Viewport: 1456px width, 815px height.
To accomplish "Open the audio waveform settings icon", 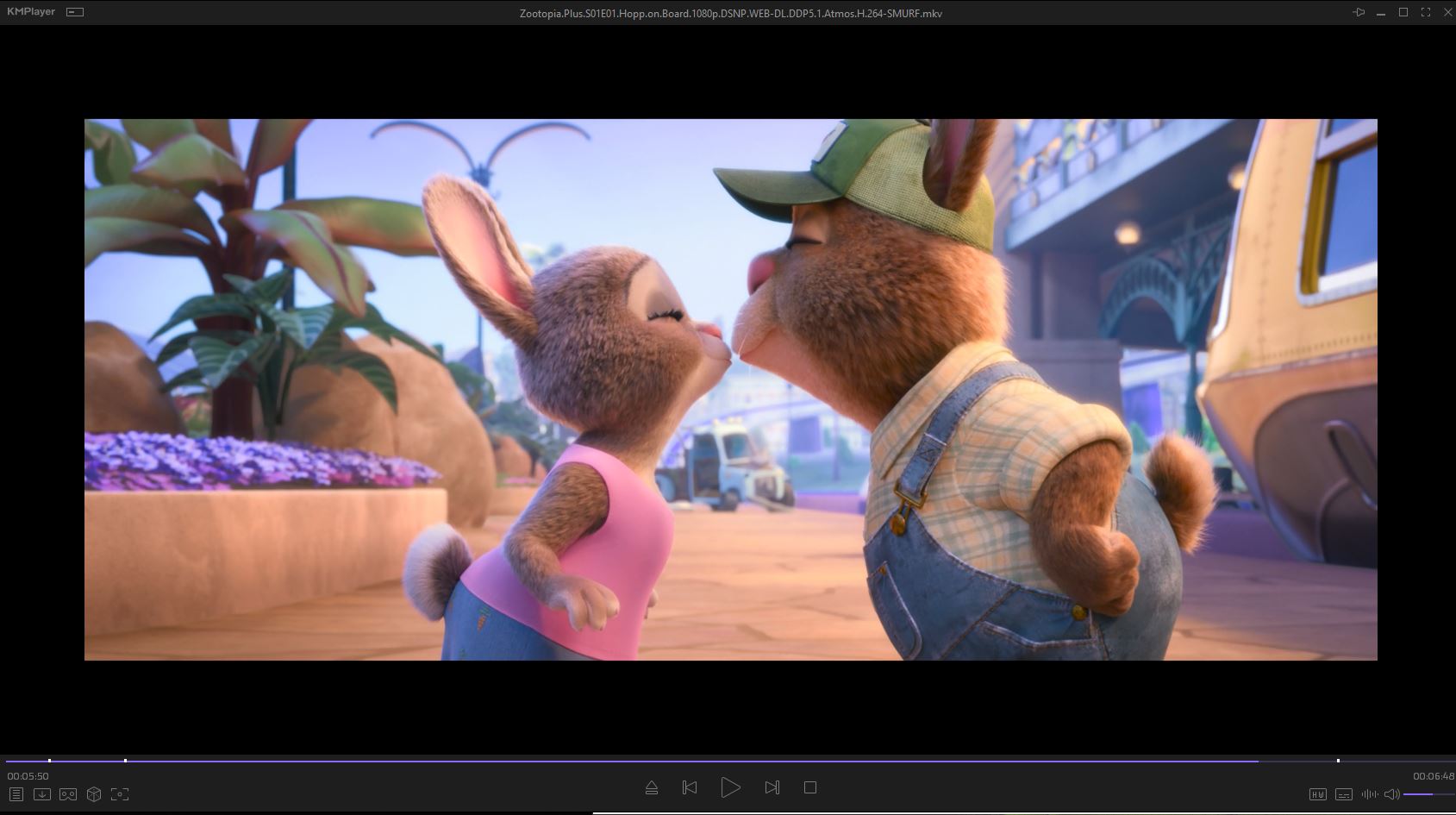I will pyautogui.click(x=1369, y=794).
